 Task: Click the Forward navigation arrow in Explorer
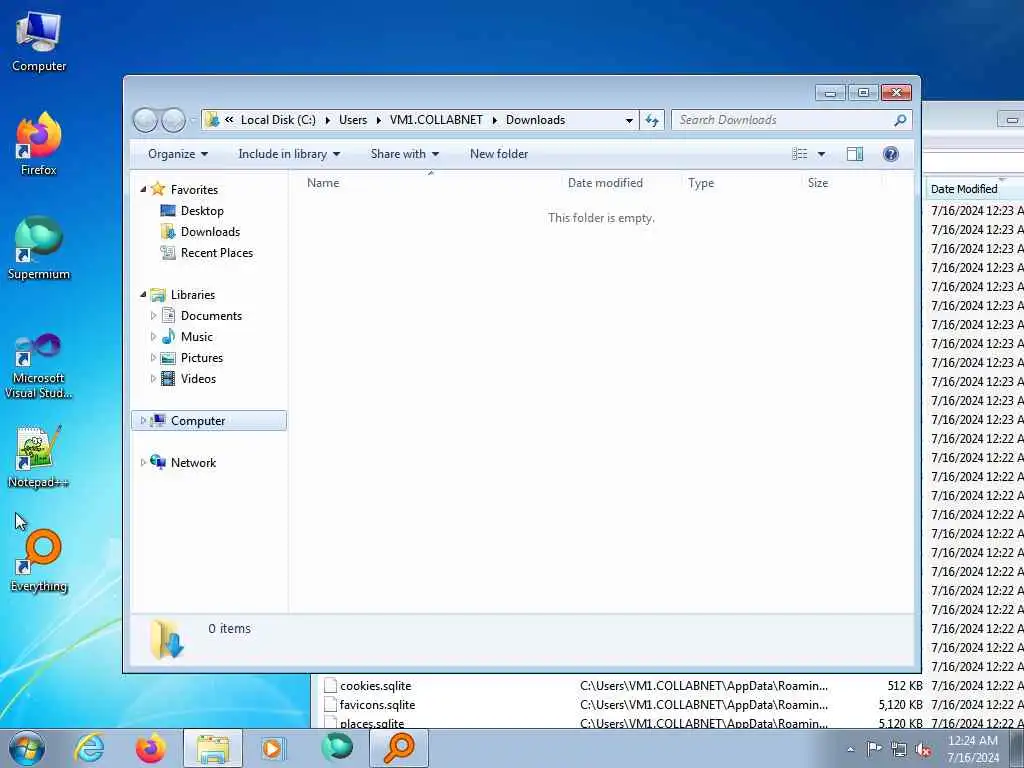coord(173,120)
